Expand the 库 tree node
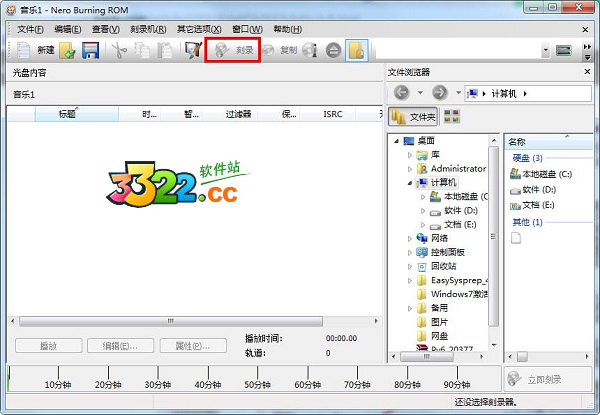 pyautogui.click(x=410, y=155)
